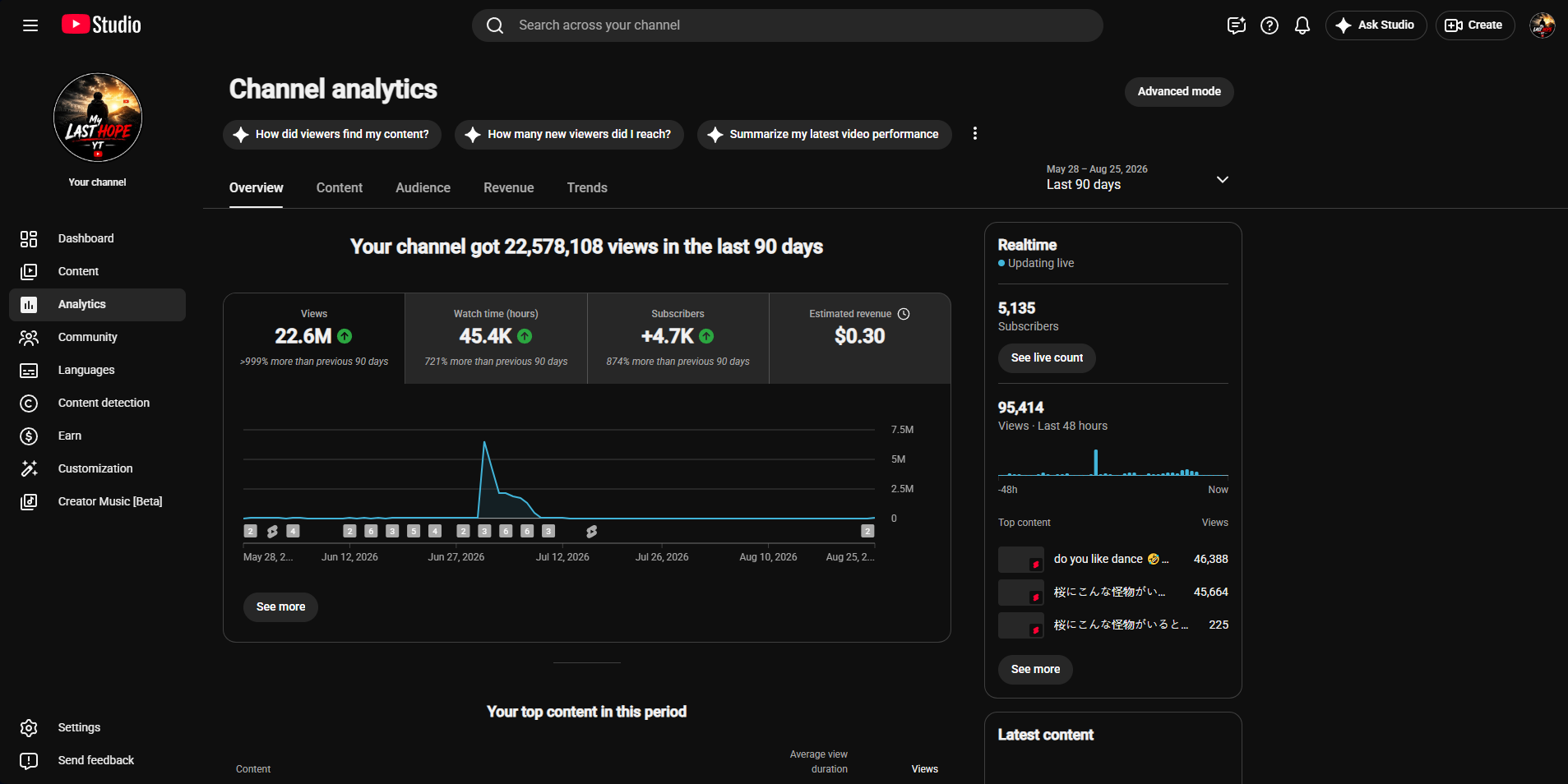Screen dimensions: 1568x784
Task: Switch to the Revenue tab
Action: pyautogui.click(x=508, y=188)
